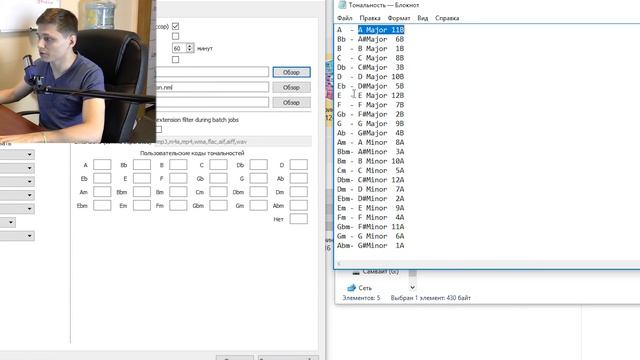Click the greyed extensions field listing mp3, m4a, wav
This screenshot has width=640, height=360.
click(x=233, y=142)
